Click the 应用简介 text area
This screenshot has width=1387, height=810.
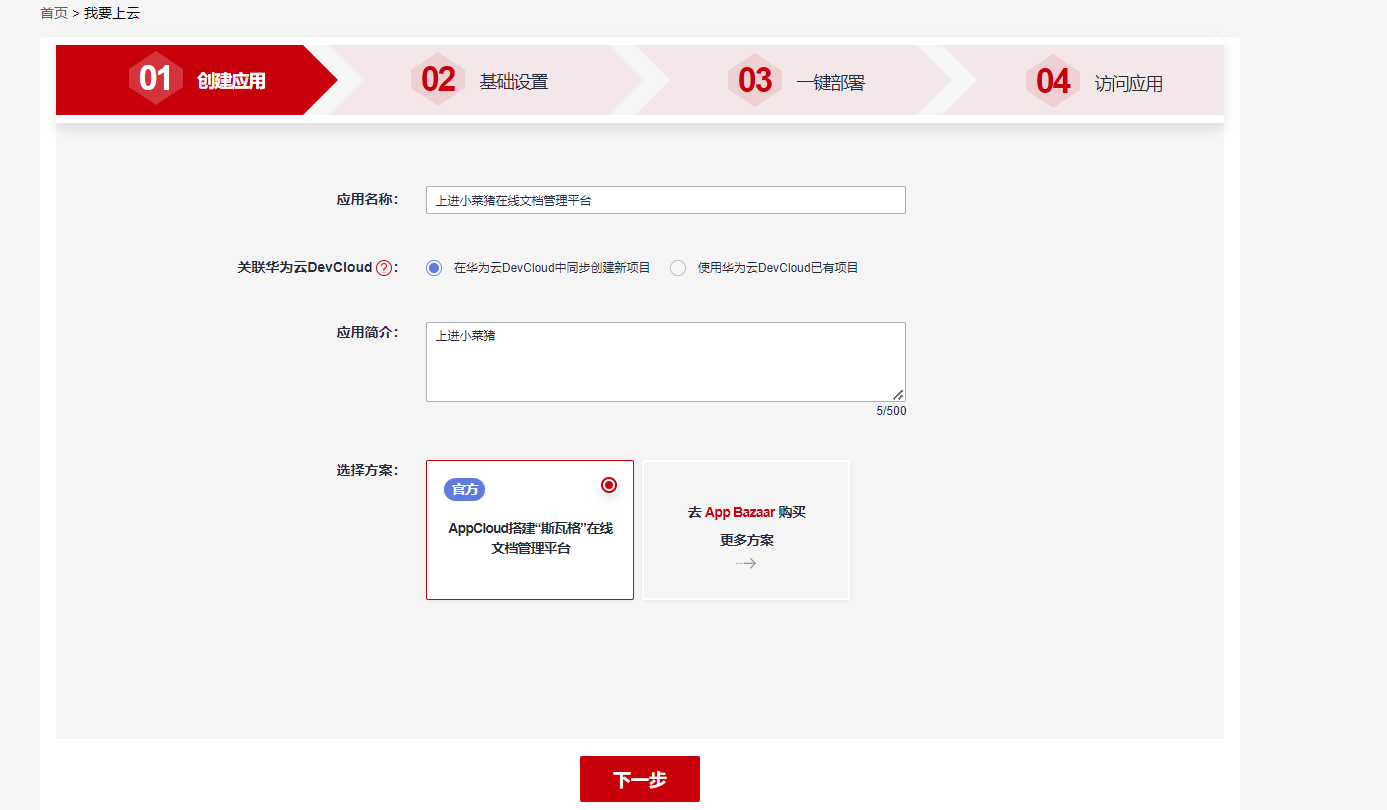(x=666, y=362)
